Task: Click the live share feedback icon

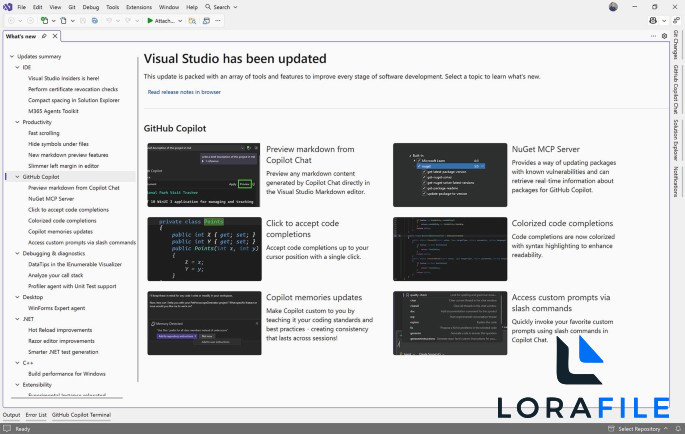Action: click(676, 21)
